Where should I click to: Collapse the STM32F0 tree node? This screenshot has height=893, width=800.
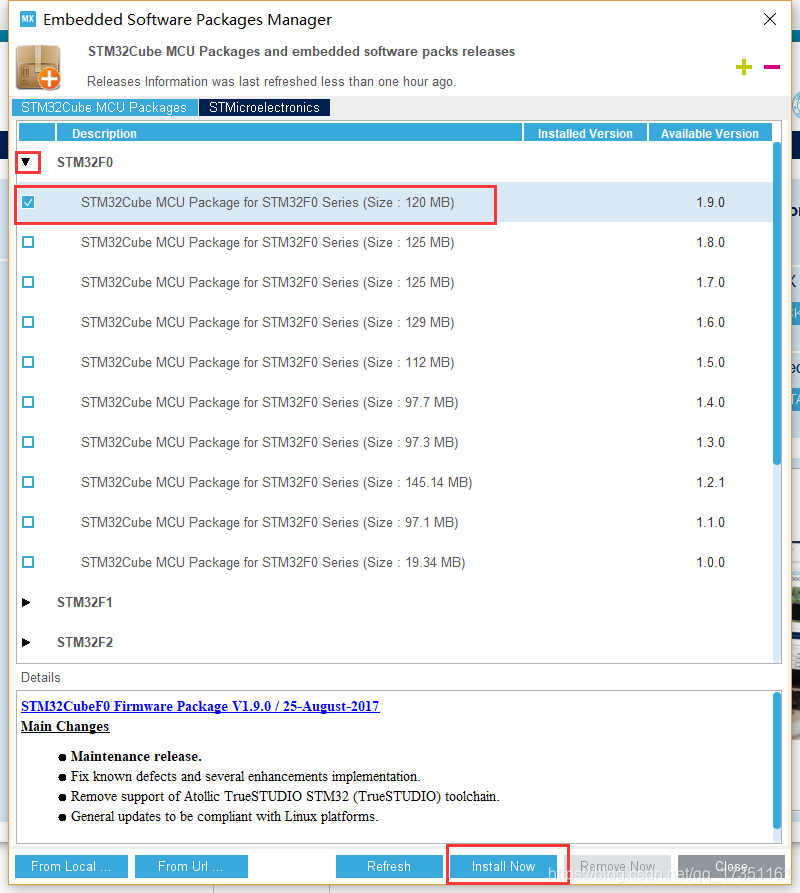coord(26,162)
